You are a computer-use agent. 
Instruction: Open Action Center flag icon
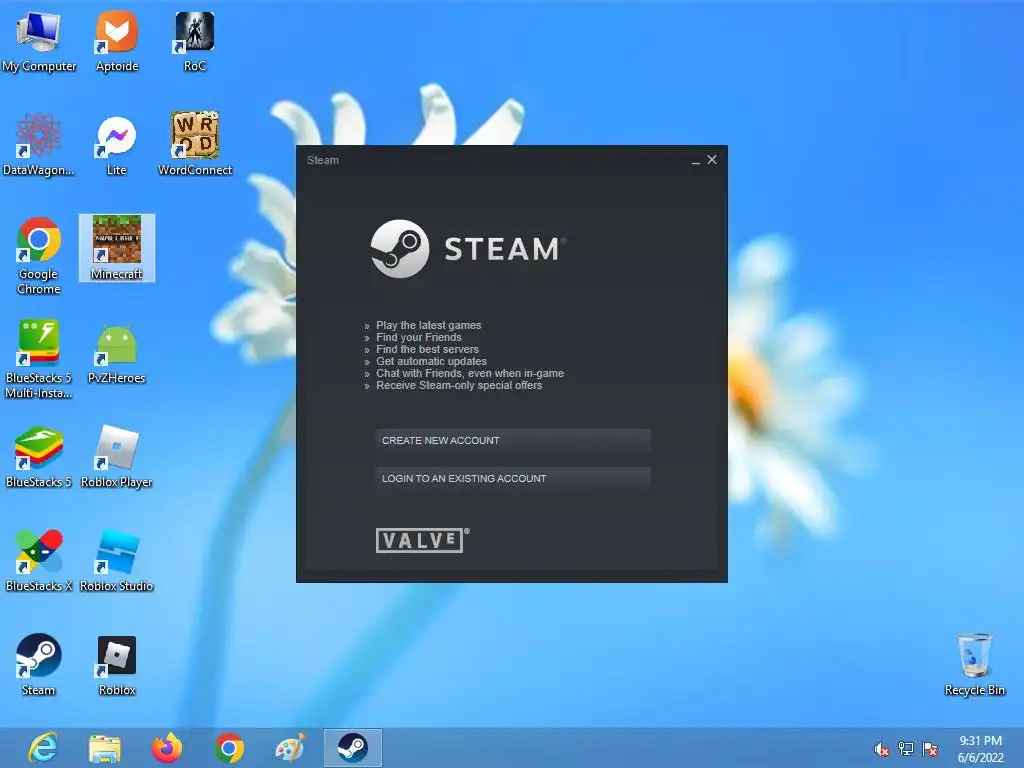[931, 749]
